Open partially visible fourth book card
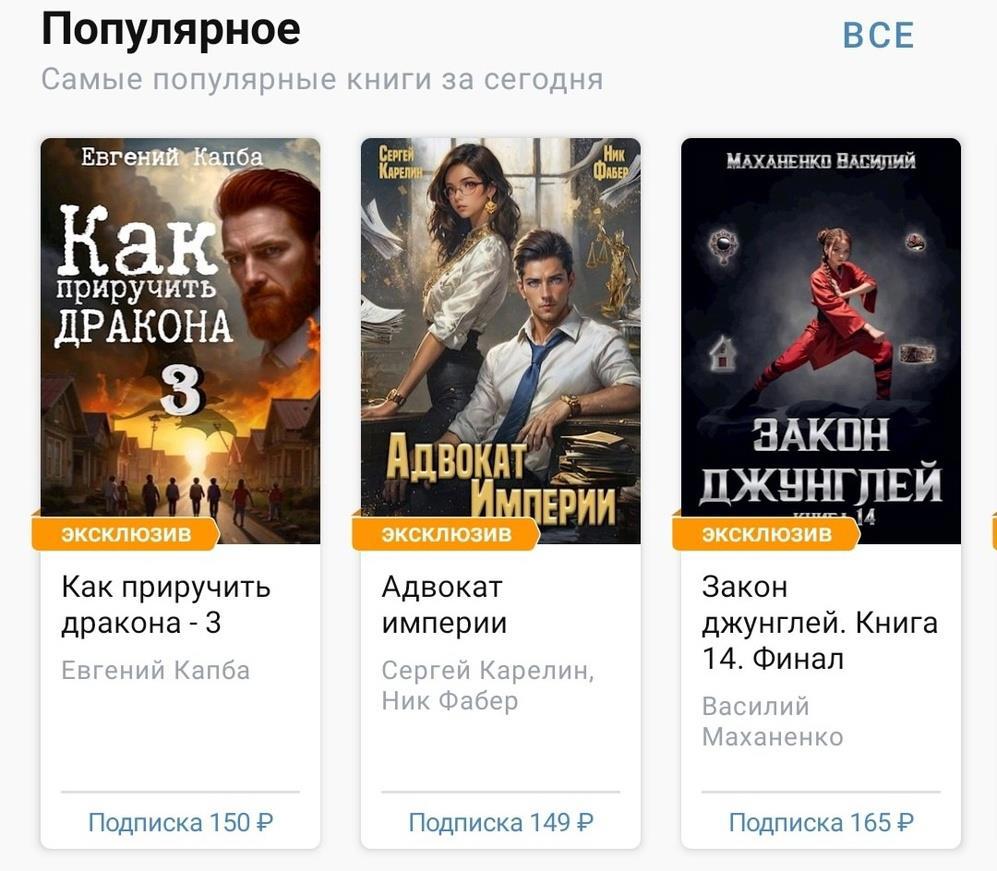This screenshot has height=871, width=997. (x=994, y=533)
